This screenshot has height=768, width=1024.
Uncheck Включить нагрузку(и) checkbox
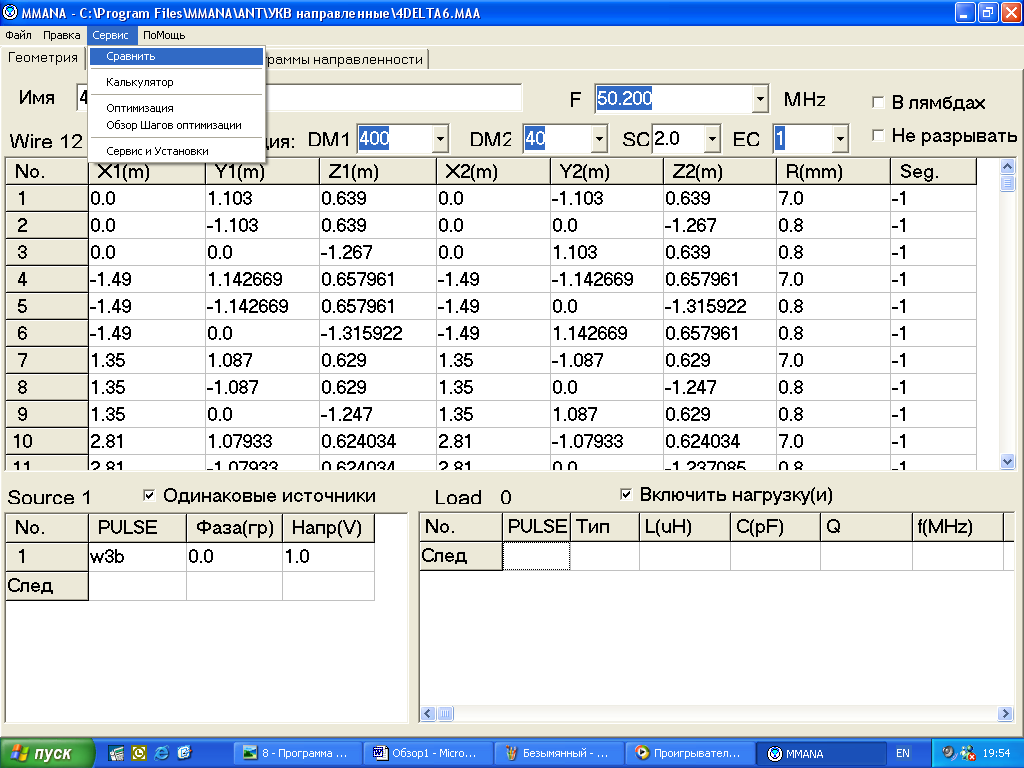click(x=626, y=494)
